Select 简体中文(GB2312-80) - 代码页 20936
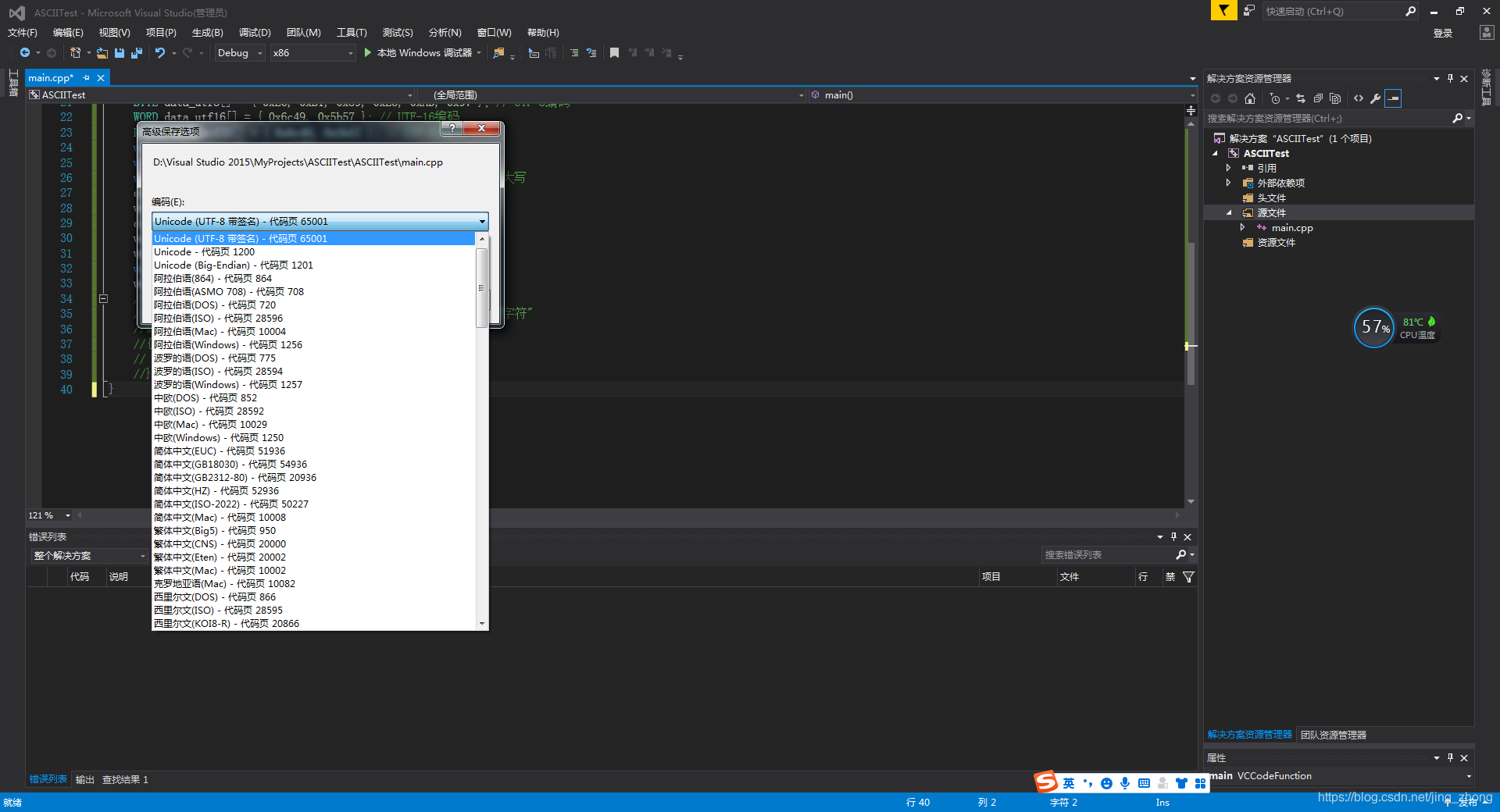This screenshot has width=1500, height=812. coord(313,478)
